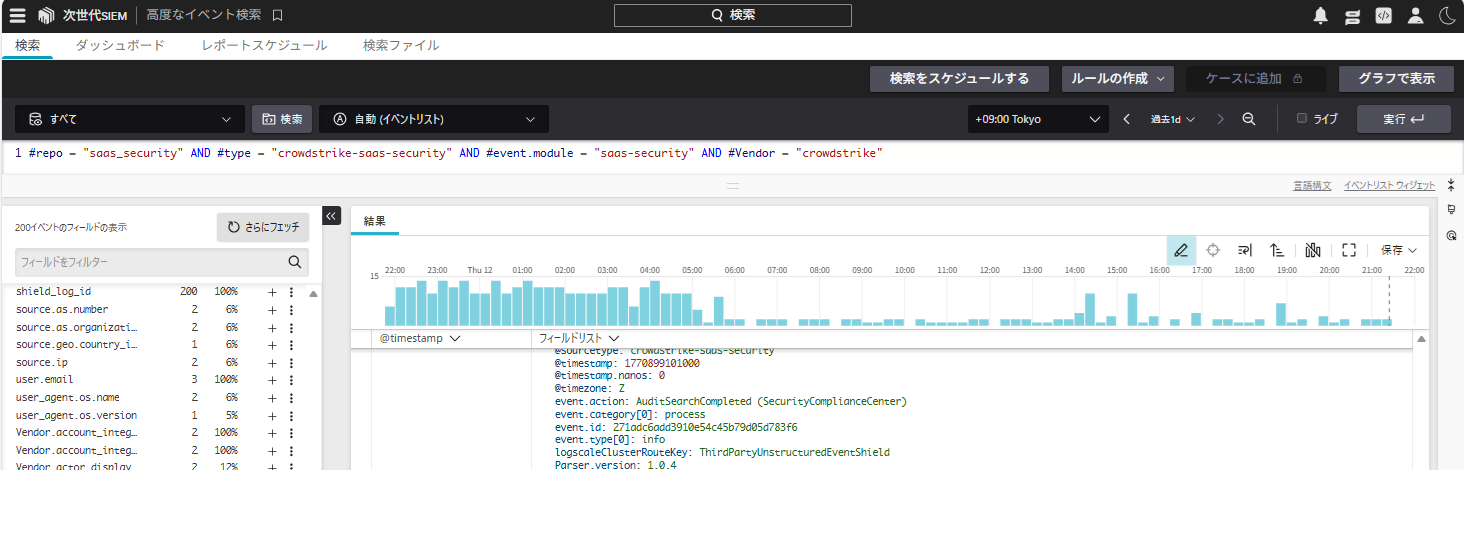This screenshot has height=551, width=1464.
Task: Open the hamburger navigation menu
Action: [17, 15]
